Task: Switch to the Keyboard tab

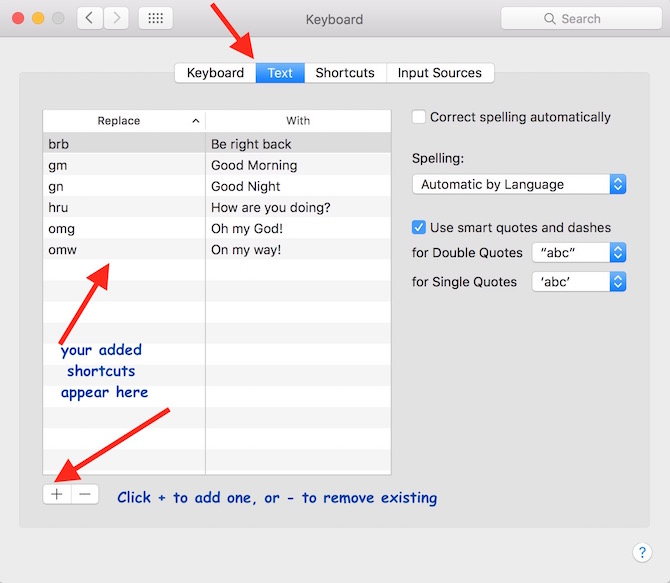Action: pos(215,73)
